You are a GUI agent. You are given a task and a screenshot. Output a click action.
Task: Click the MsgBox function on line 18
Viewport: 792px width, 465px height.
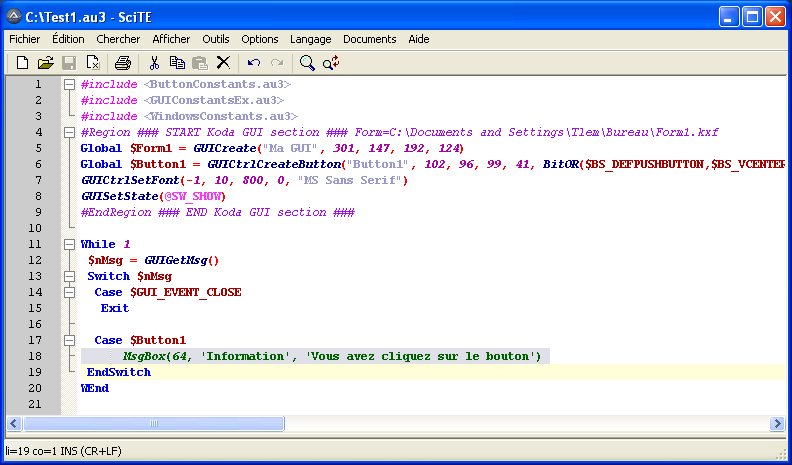(144, 356)
